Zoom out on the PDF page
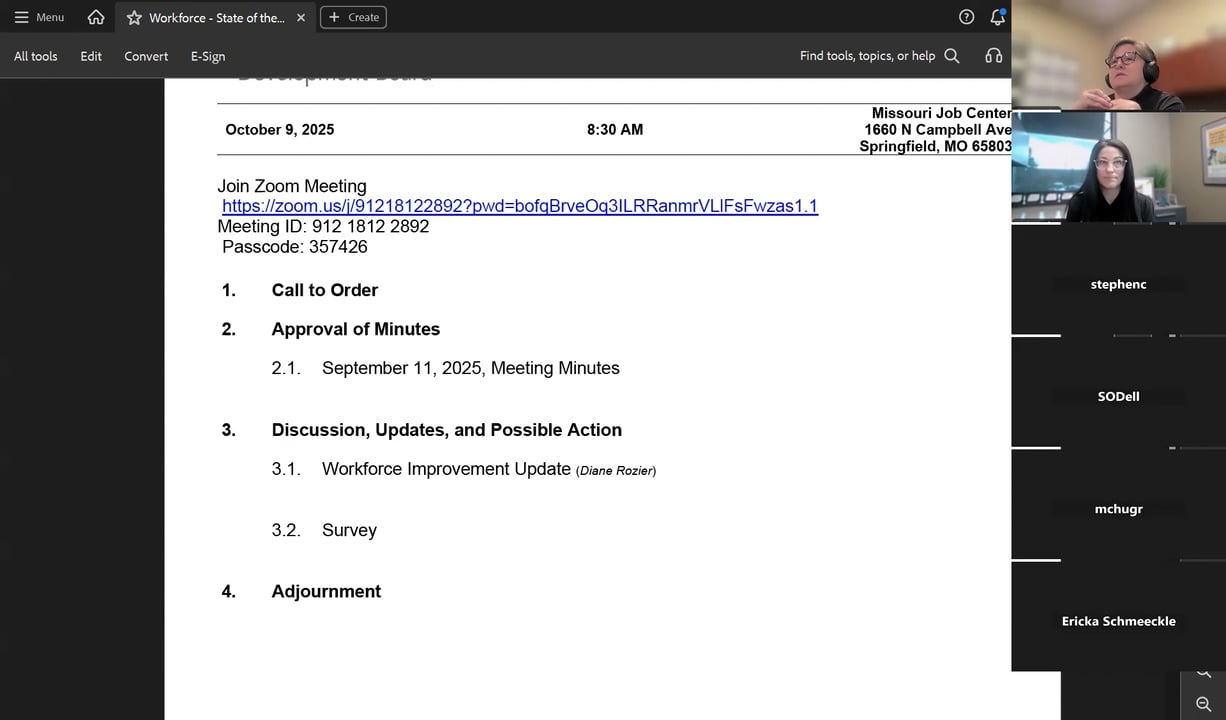Screen dimensions: 1226x720 [1204, 704]
